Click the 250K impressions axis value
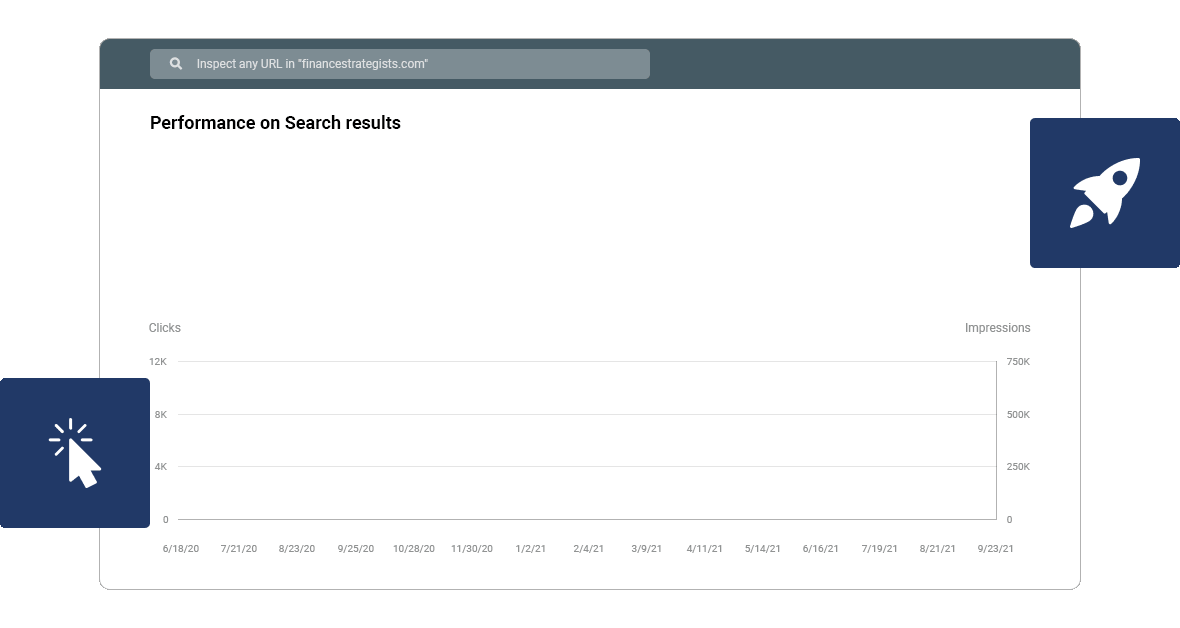This screenshot has height=628, width=1180. pos(1018,467)
